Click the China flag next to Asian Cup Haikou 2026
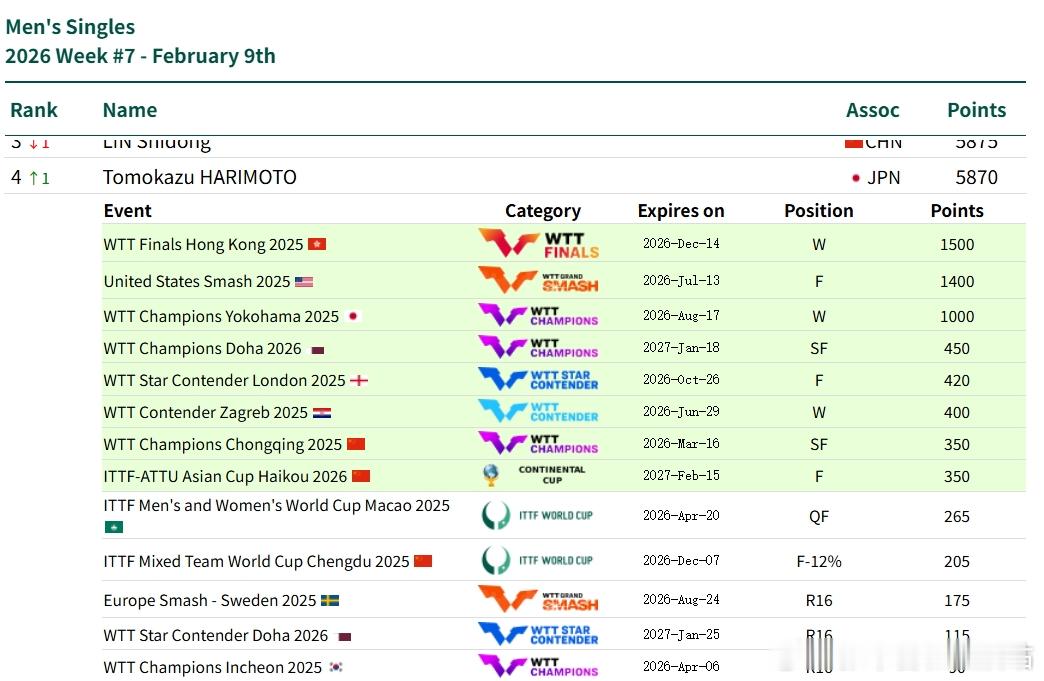This screenshot has width=1044, height=681. click(361, 476)
